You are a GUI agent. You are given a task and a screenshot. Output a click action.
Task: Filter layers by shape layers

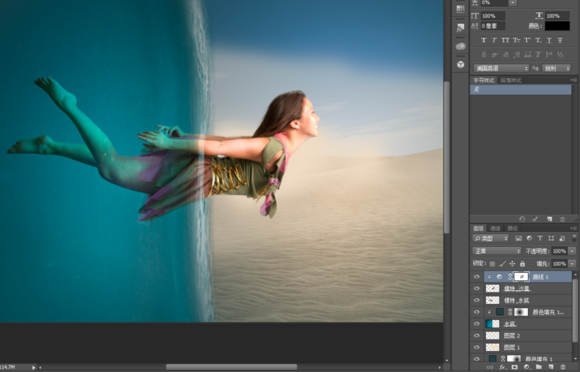551,239
